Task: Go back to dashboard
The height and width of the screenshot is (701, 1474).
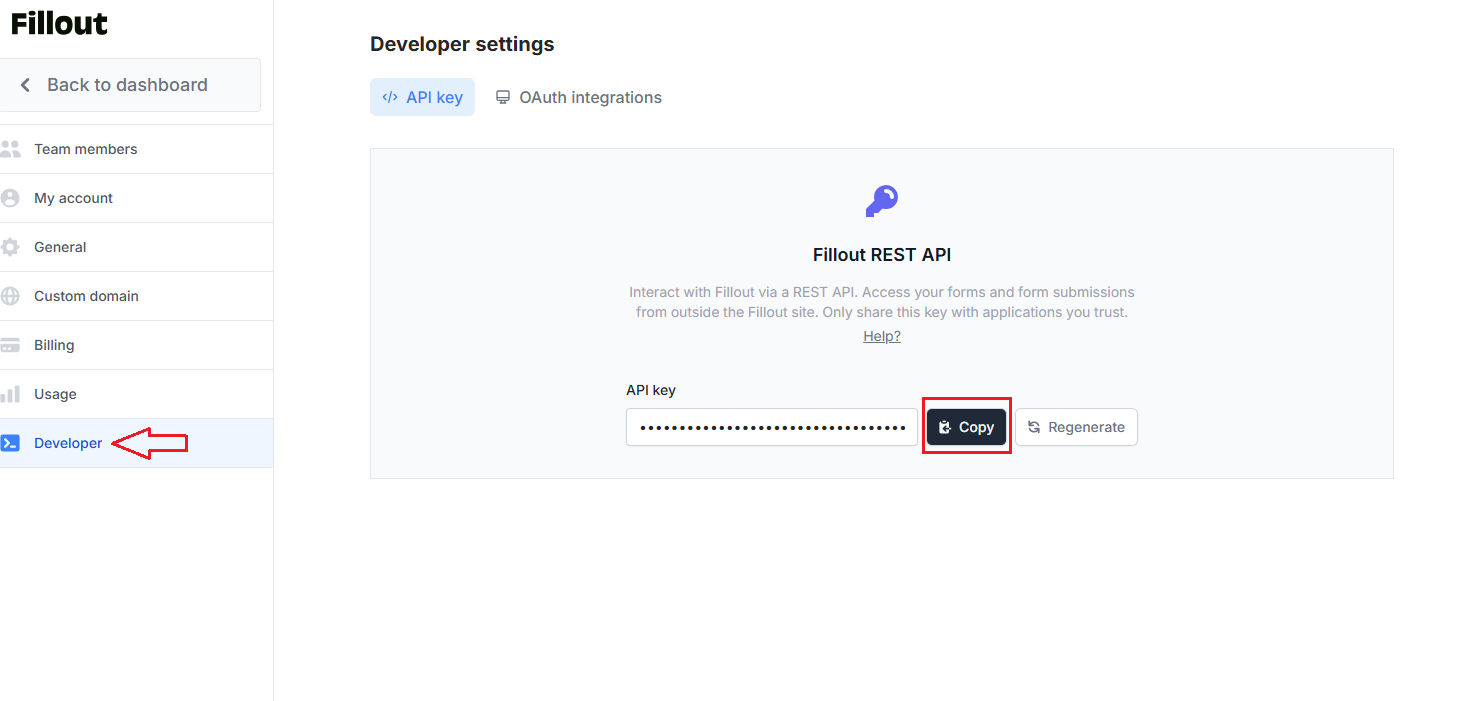Action: point(130,85)
